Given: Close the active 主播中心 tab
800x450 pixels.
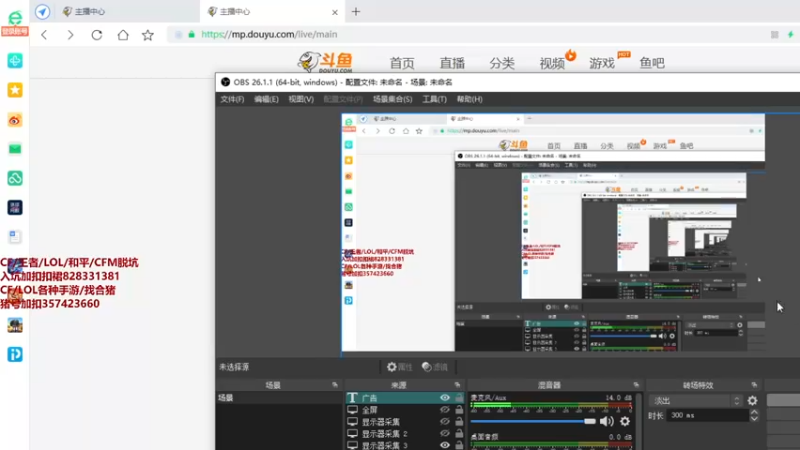Looking at the screenshot, I should [335, 12].
